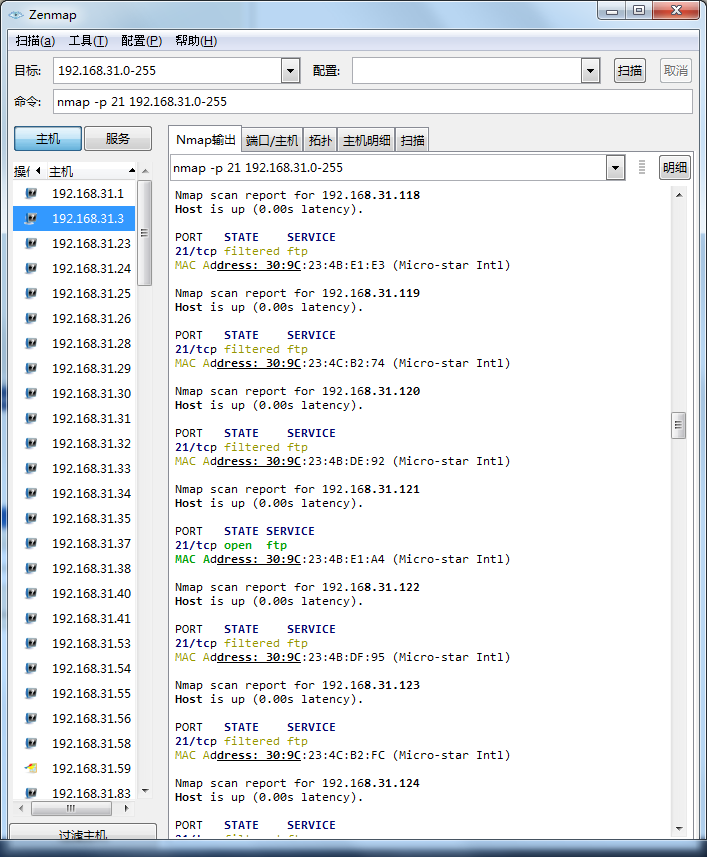707x857 pixels.
Task: Open the 工具(T) menu
Action: click(89, 41)
